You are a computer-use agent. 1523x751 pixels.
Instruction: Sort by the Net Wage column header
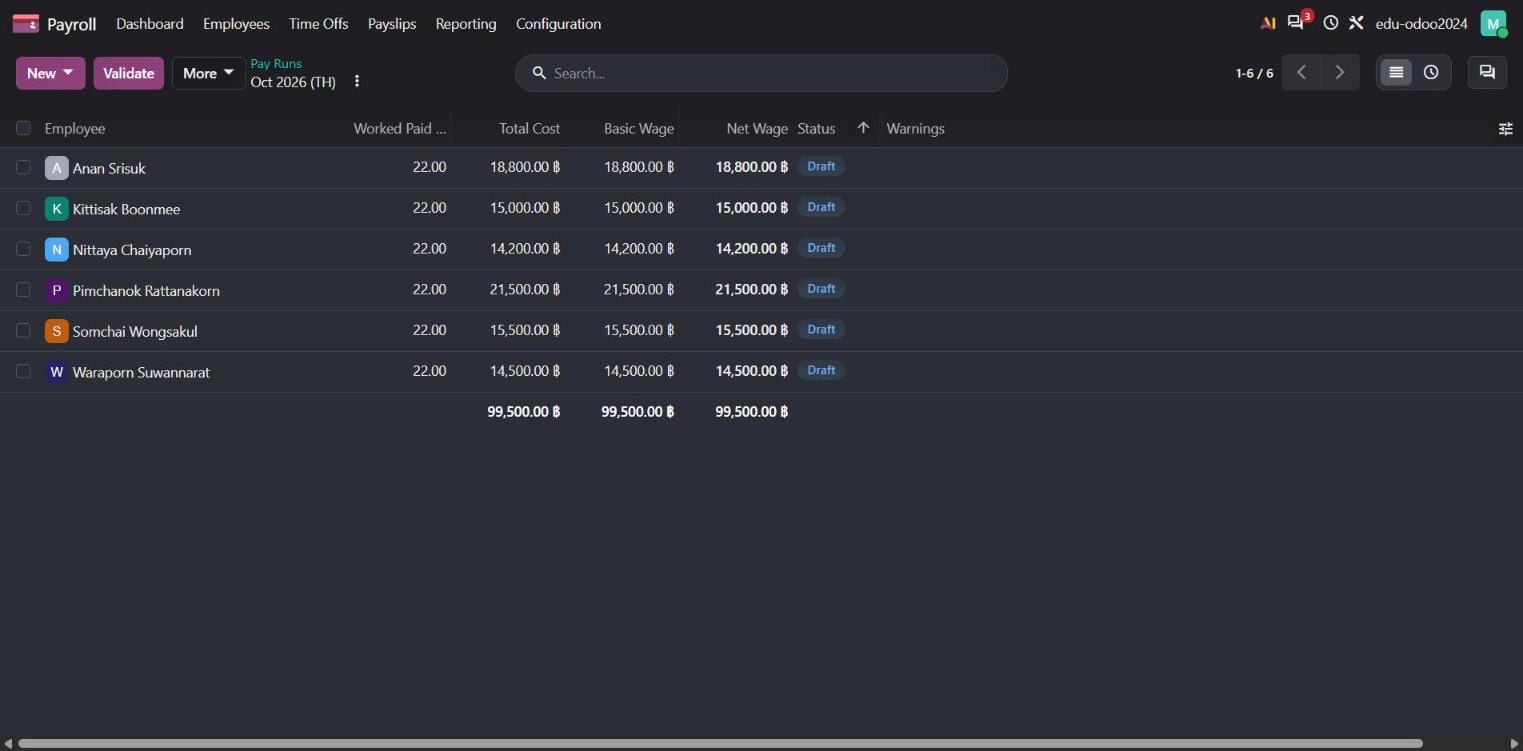pyautogui.click(x=757, y=128)
